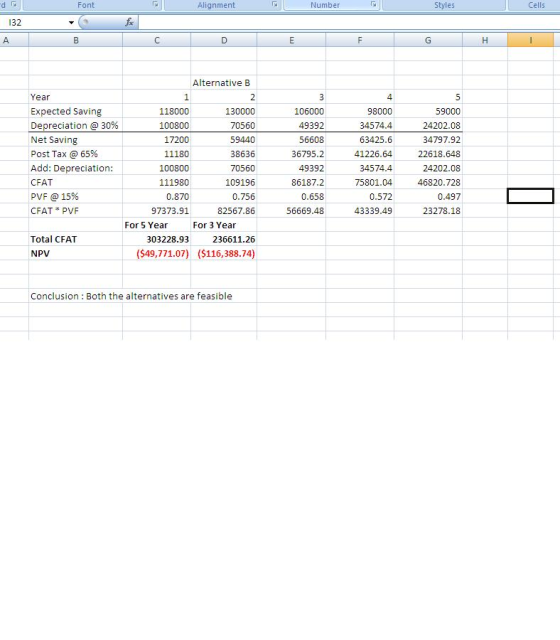Select the red NPV value ($116,388.74)
The image size is (560, 640).
[x=224, y=253]
